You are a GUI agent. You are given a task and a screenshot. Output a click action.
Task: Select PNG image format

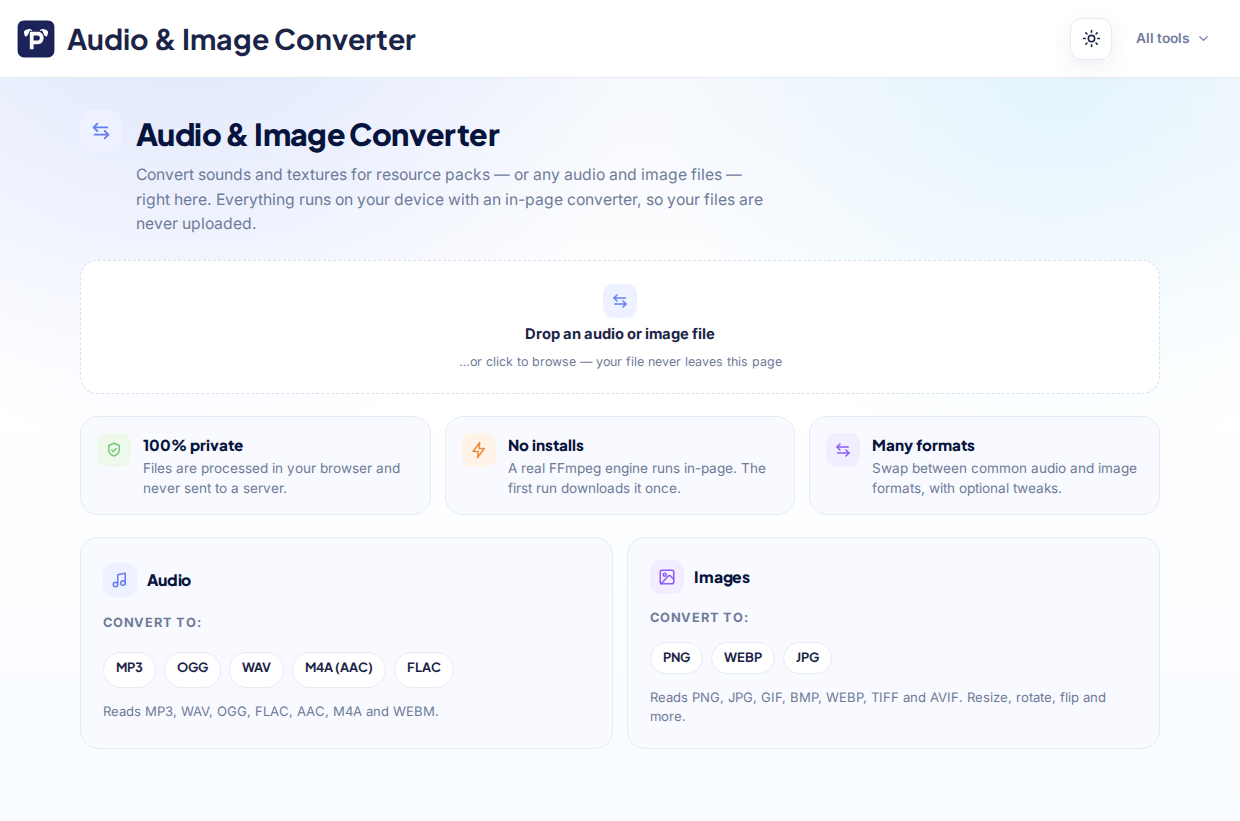pos(677,658)
